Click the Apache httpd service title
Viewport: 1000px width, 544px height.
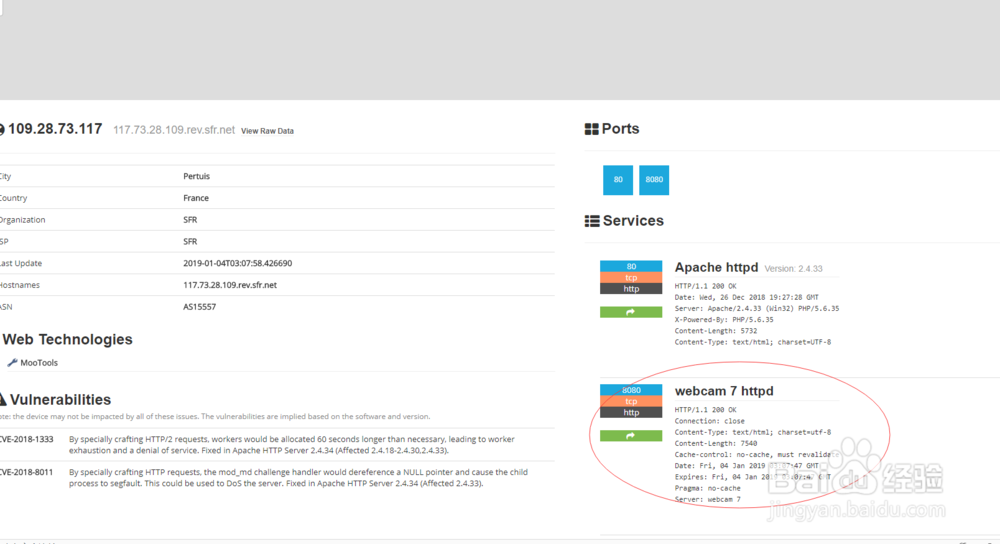[716, 268]
